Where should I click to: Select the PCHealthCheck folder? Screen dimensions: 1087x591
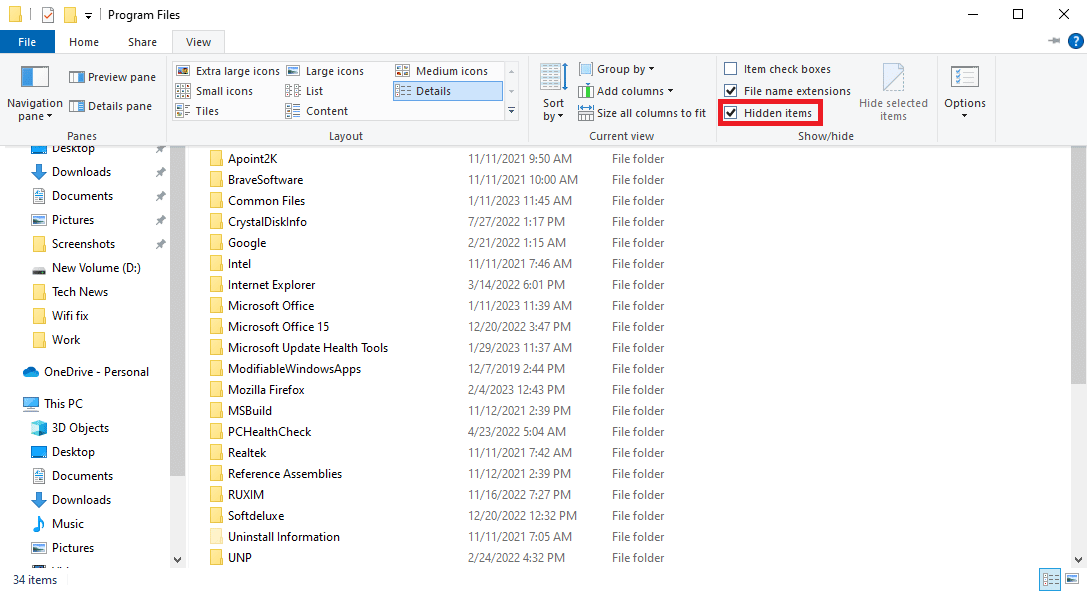[270, 432]
